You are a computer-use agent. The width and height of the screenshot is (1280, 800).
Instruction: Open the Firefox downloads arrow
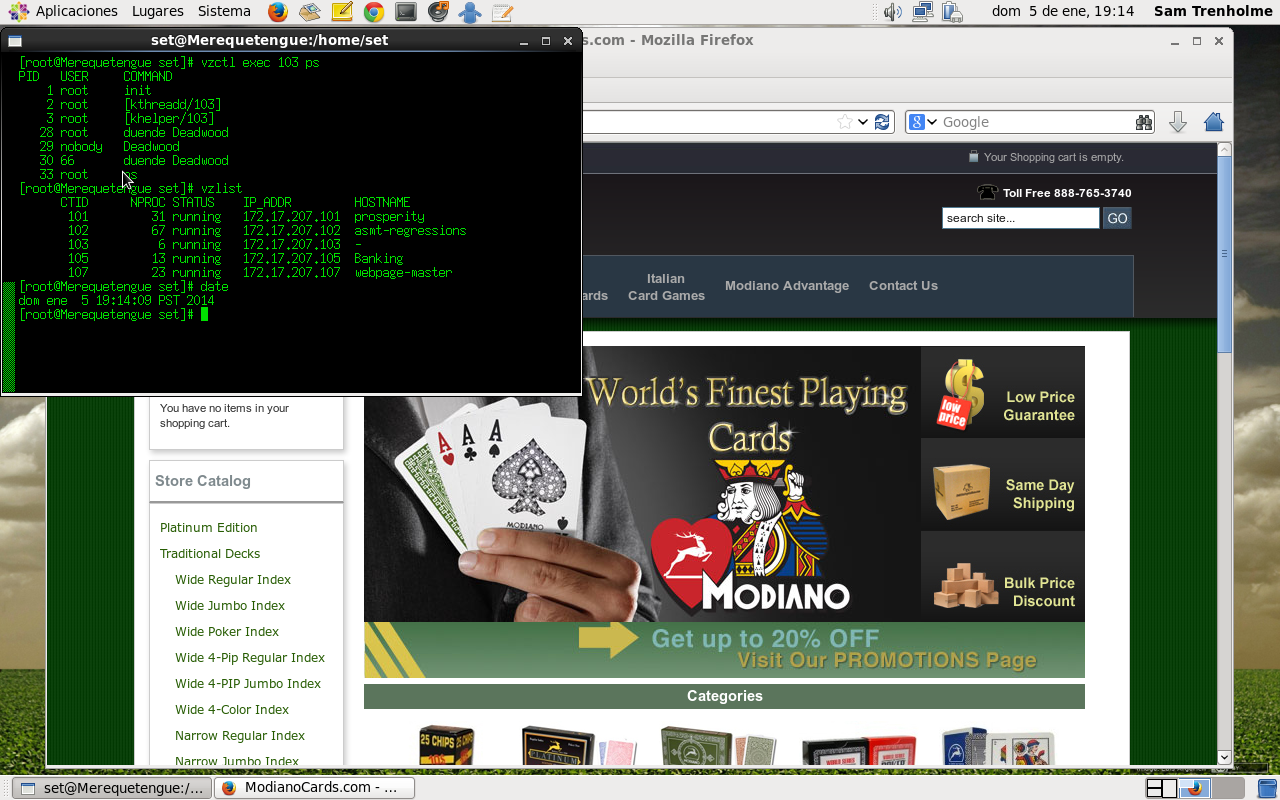click(x=1178, y=122)
